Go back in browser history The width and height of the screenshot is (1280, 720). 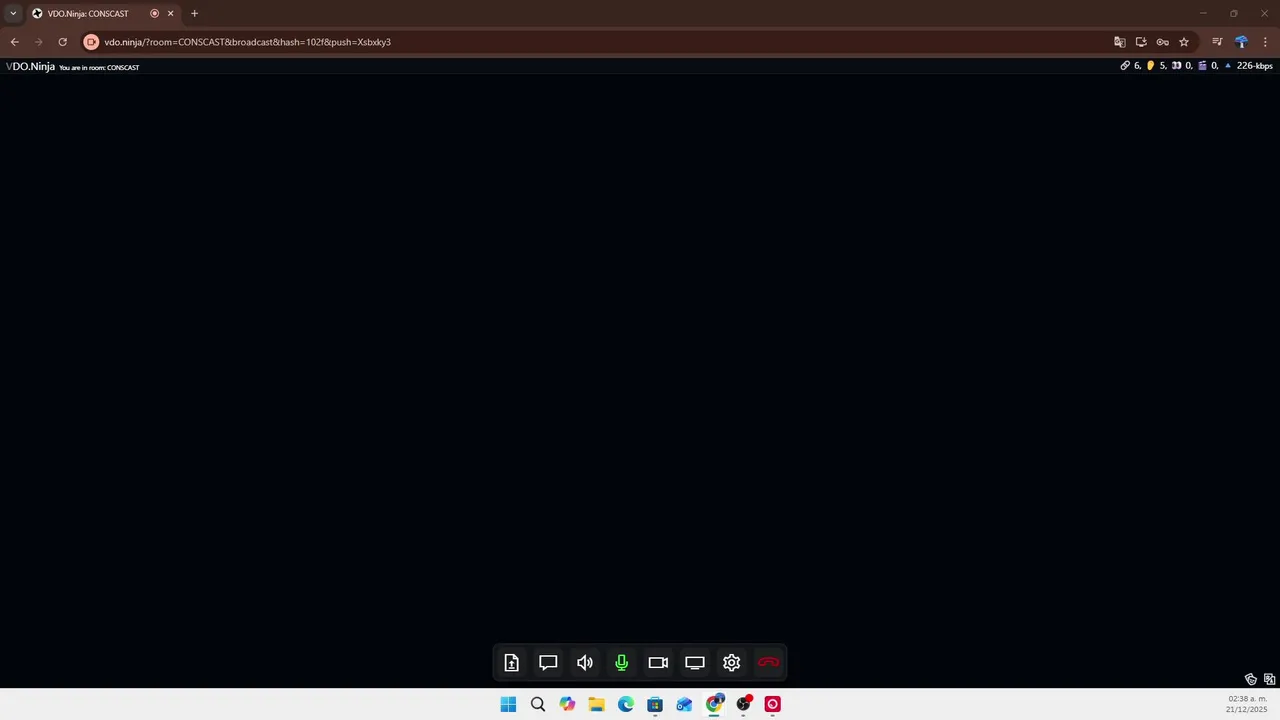tap(14, 42)
